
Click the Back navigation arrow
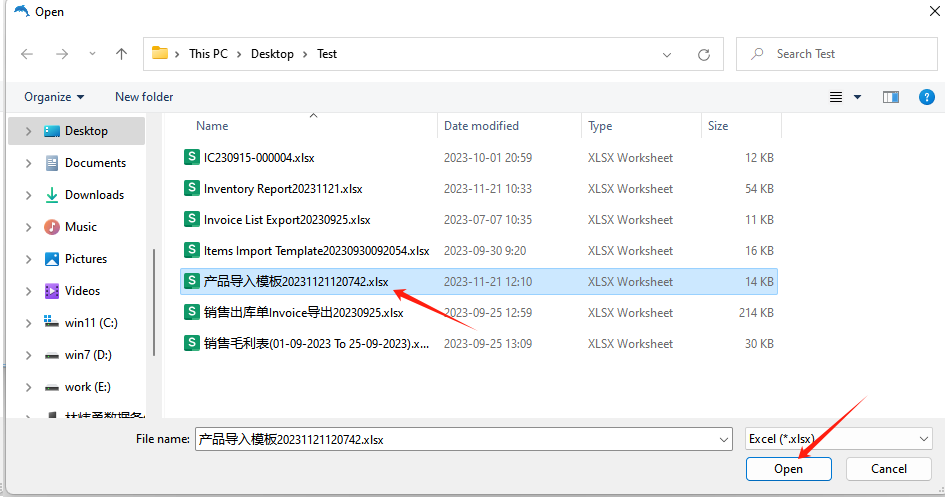[27, 54]
